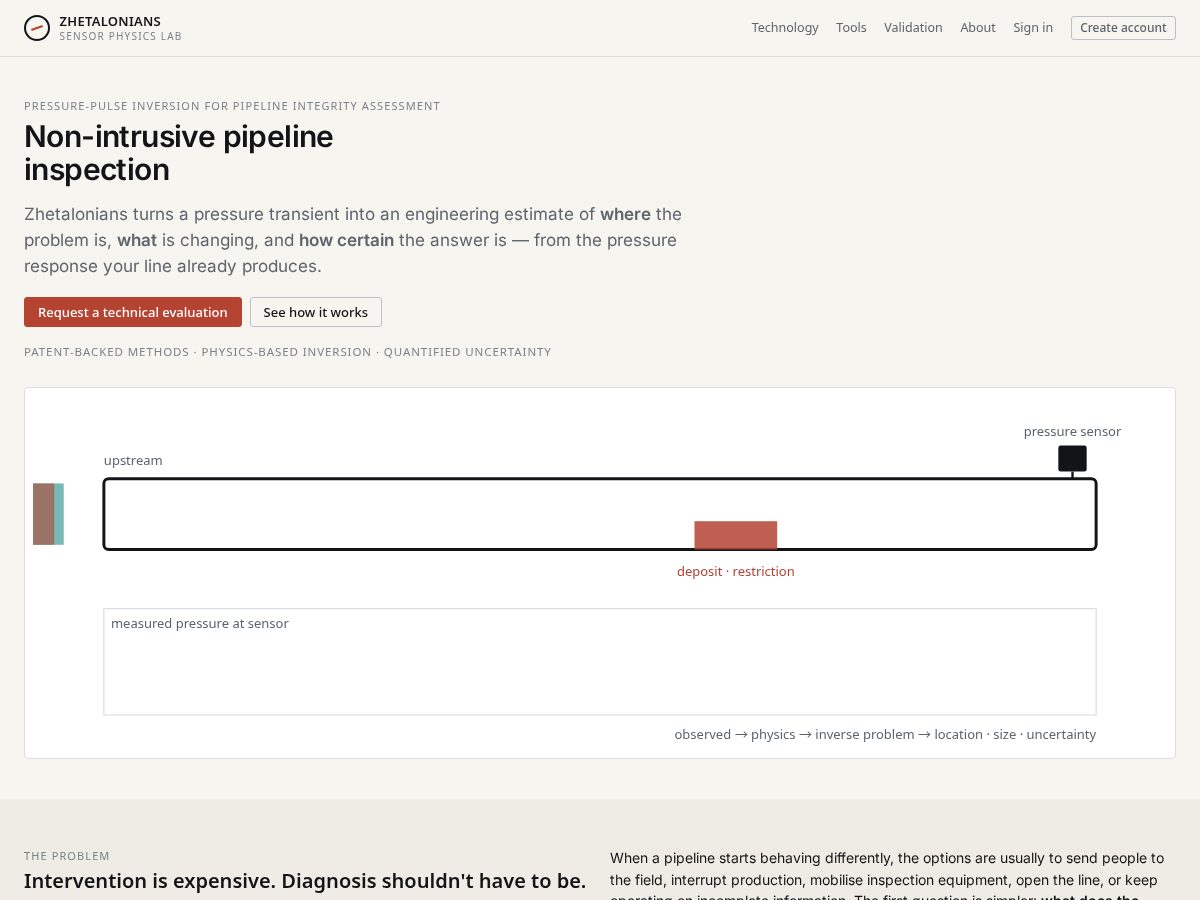Click the See how it works button

tap(316, 312)
